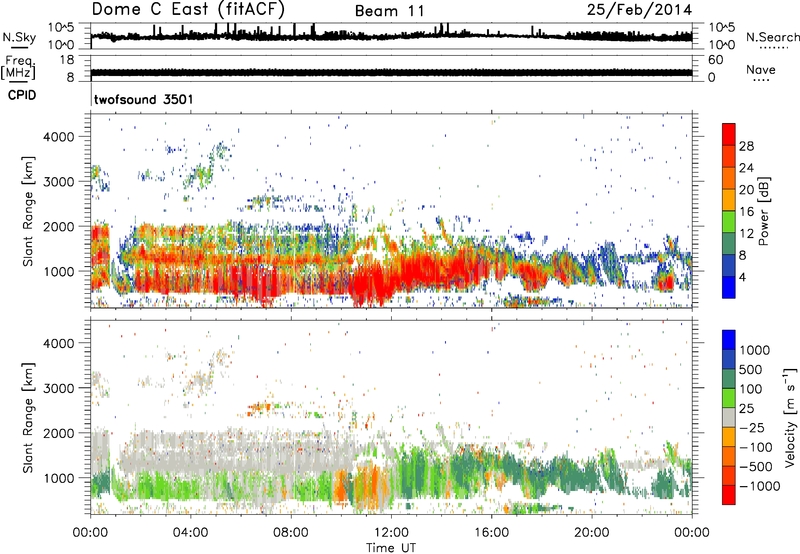Select the red top segment of Power colorbar
Screen dimensions: 800x554
click(729, 134)
